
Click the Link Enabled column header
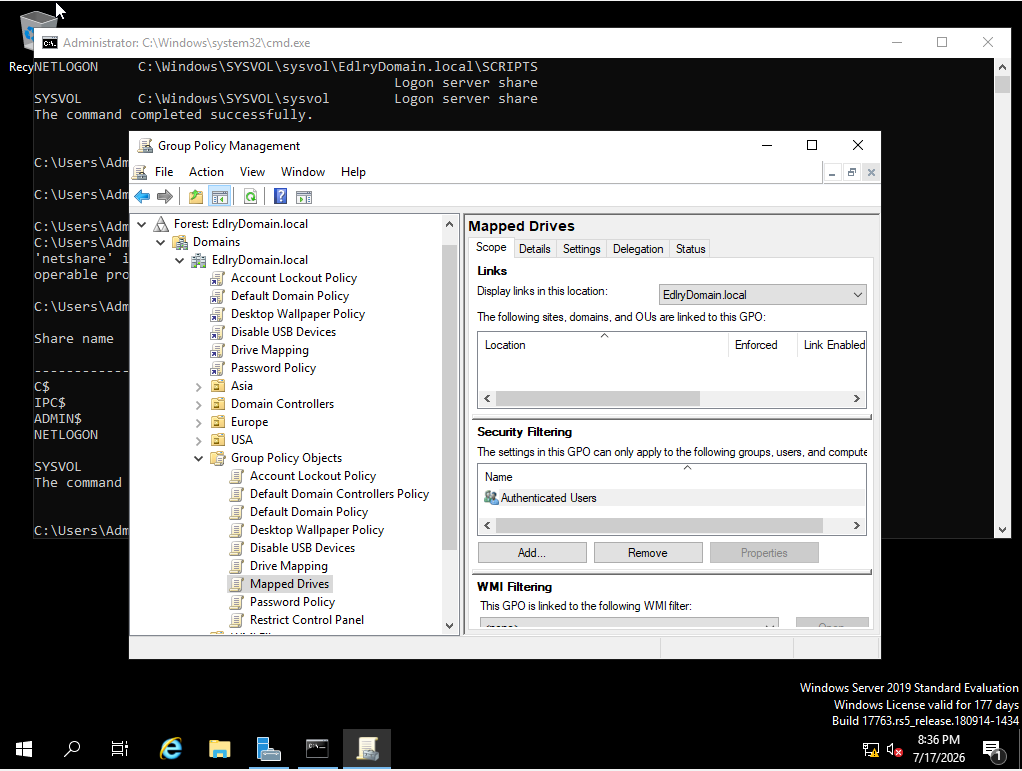click(x=833, y=345)
